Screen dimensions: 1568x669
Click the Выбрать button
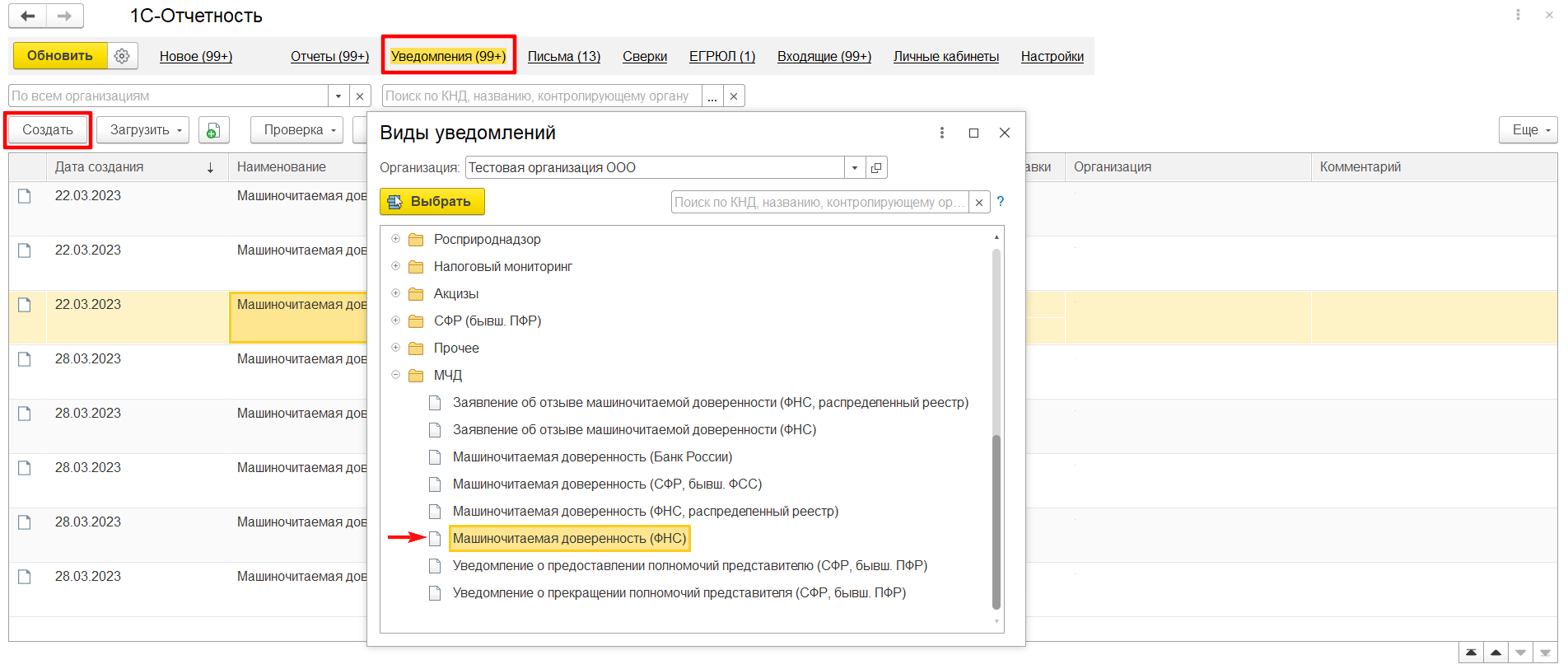pyautogui.click(x=432, y=202)
